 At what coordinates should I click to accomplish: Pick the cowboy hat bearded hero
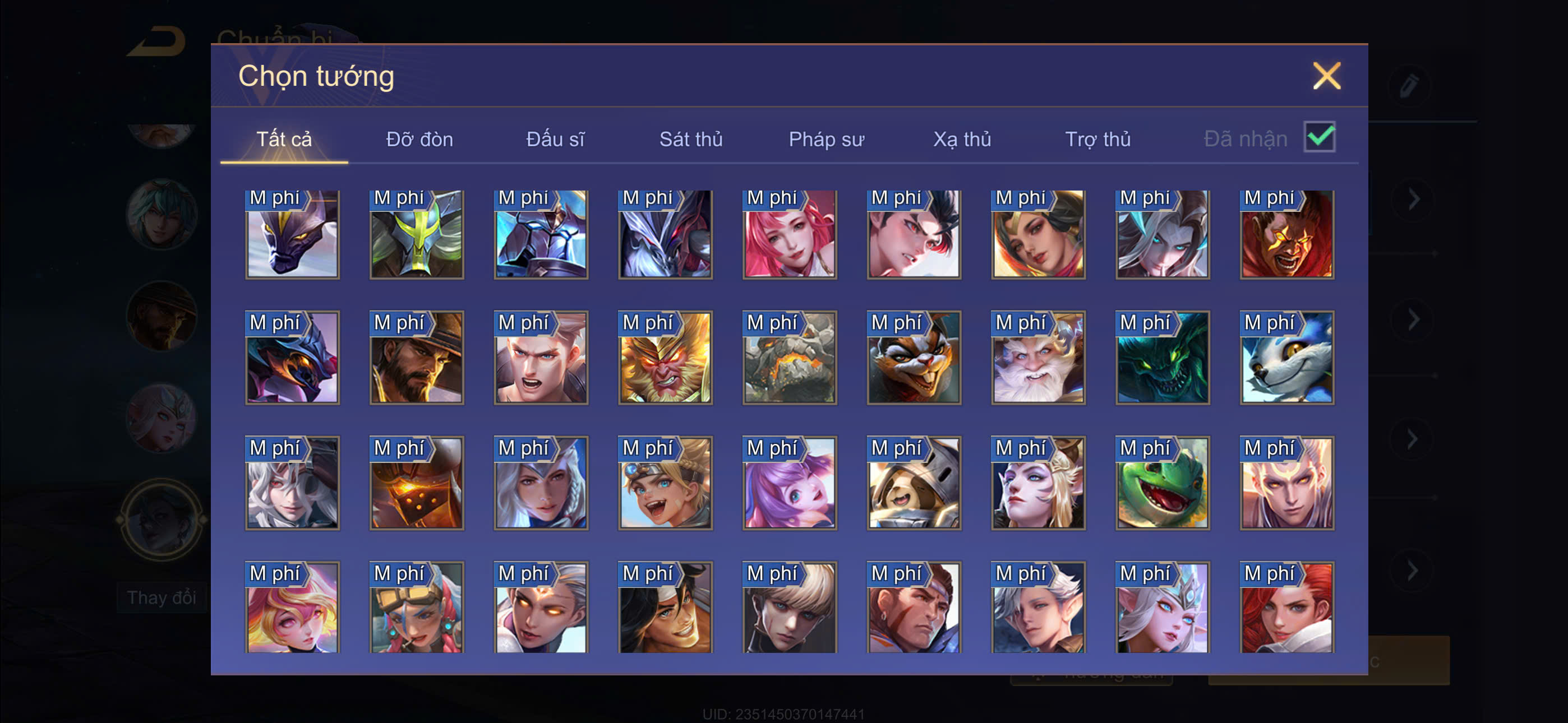click(416, 358)
